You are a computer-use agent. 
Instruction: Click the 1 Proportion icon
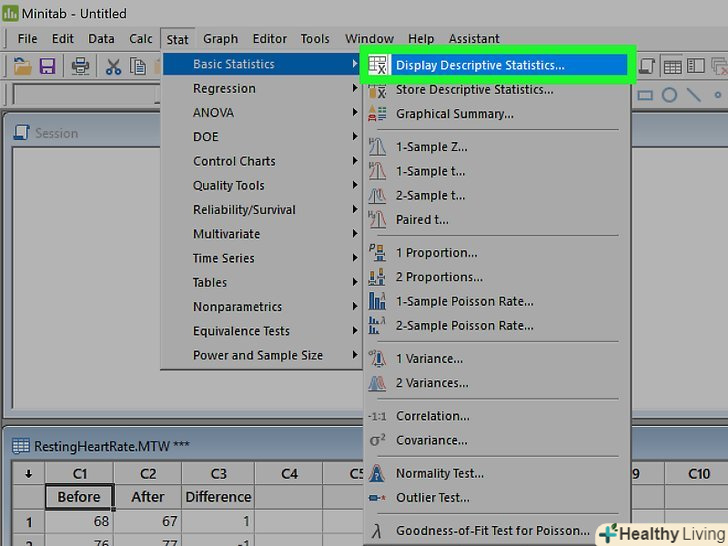pyautogui.click(x=377, y=253)
